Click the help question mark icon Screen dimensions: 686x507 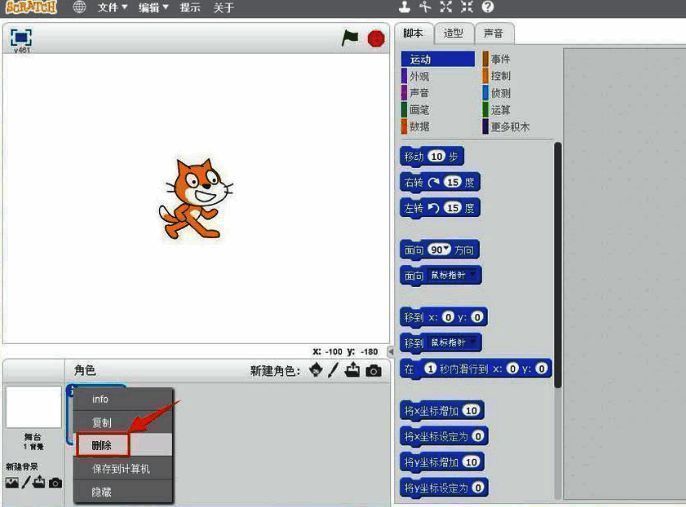[488, 7]
